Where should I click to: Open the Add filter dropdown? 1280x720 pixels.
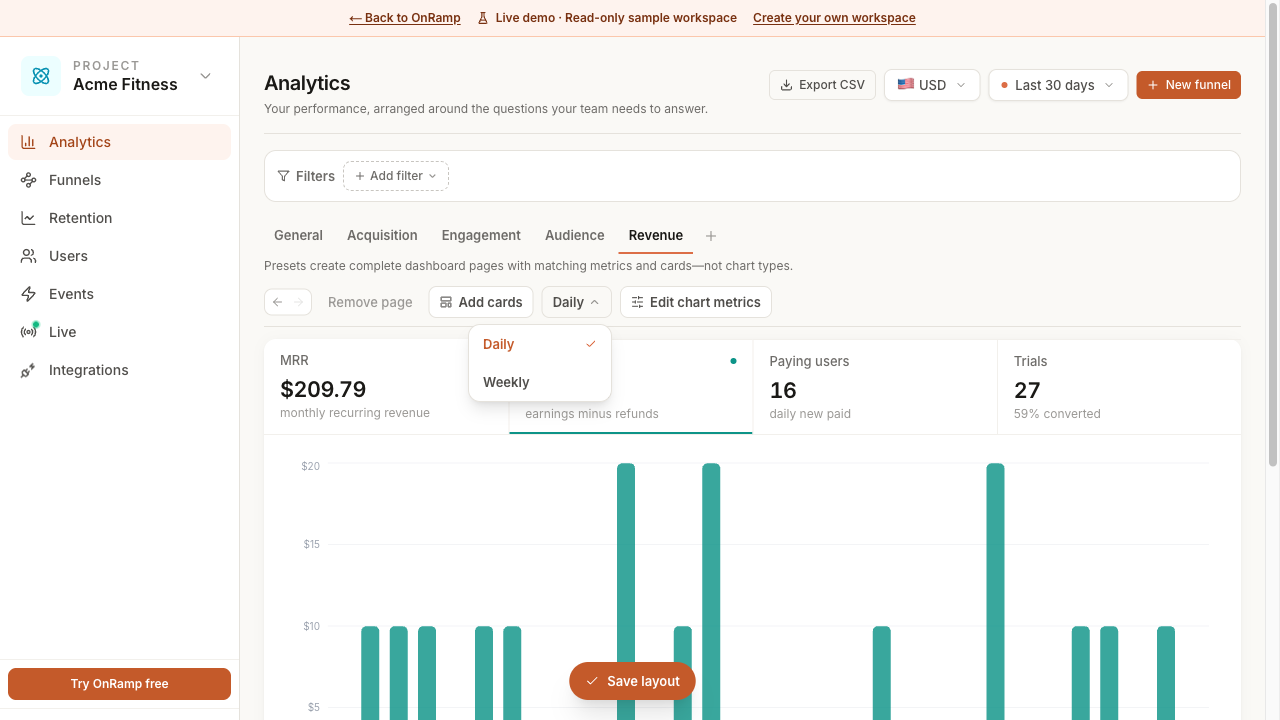[396, 176]
